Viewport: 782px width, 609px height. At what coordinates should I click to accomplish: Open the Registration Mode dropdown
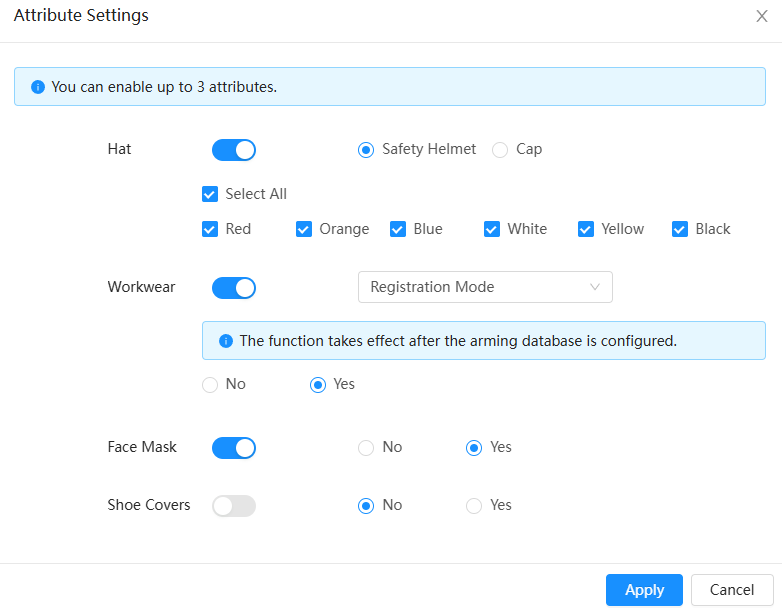pyautogui.click(x=485, y=287)
